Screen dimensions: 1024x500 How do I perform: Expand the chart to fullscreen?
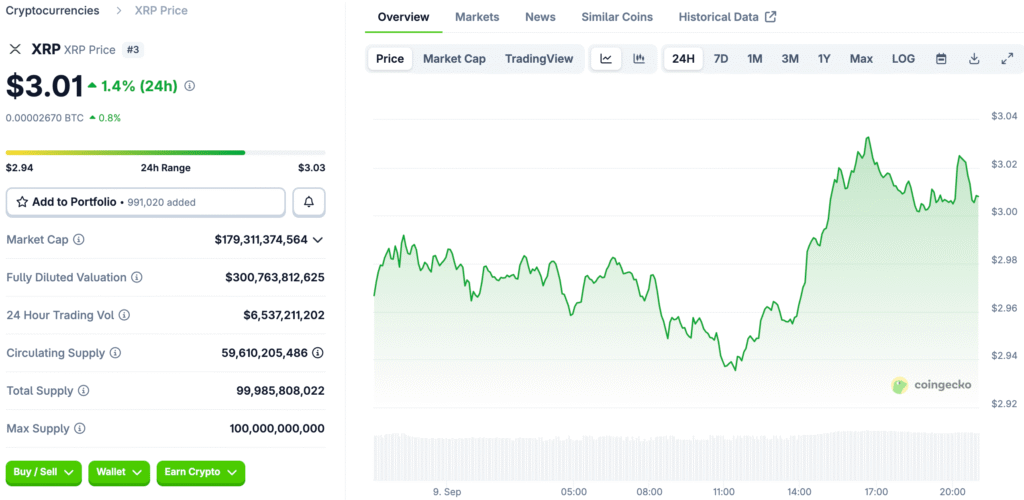click(1007, 59)
